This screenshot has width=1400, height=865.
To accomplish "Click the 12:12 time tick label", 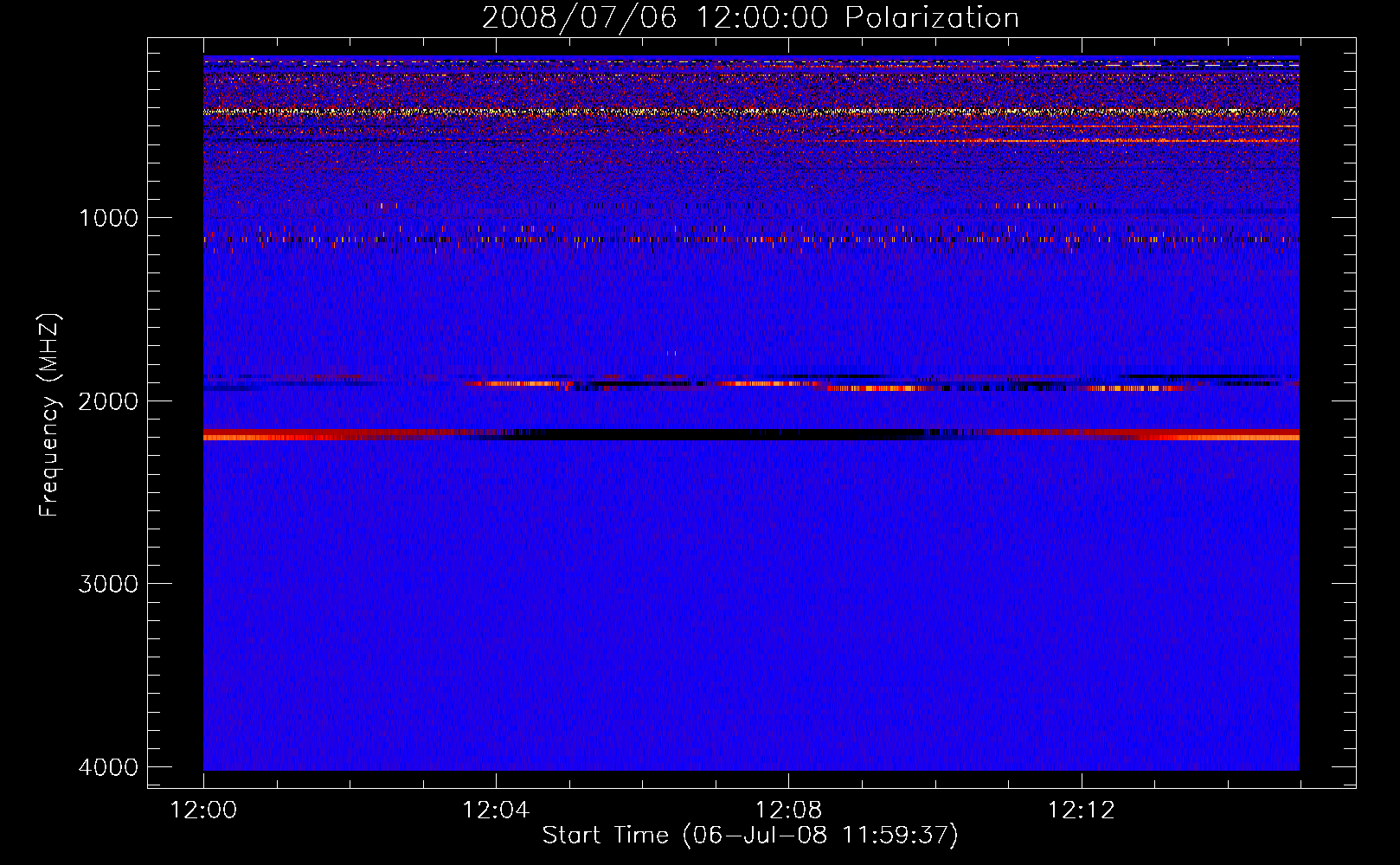I will [1081, 811].
